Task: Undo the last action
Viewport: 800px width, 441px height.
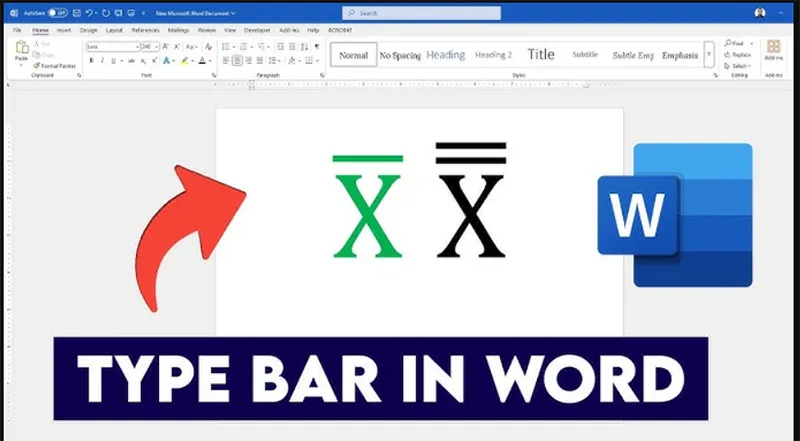Action: [x=89, y=13]
